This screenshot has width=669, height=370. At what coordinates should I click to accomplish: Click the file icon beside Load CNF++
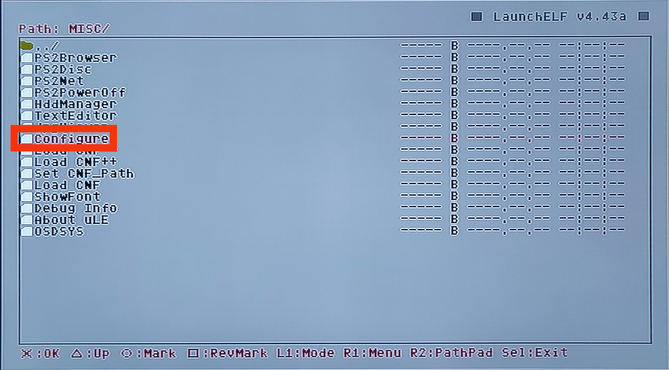(x=27, y=162)
